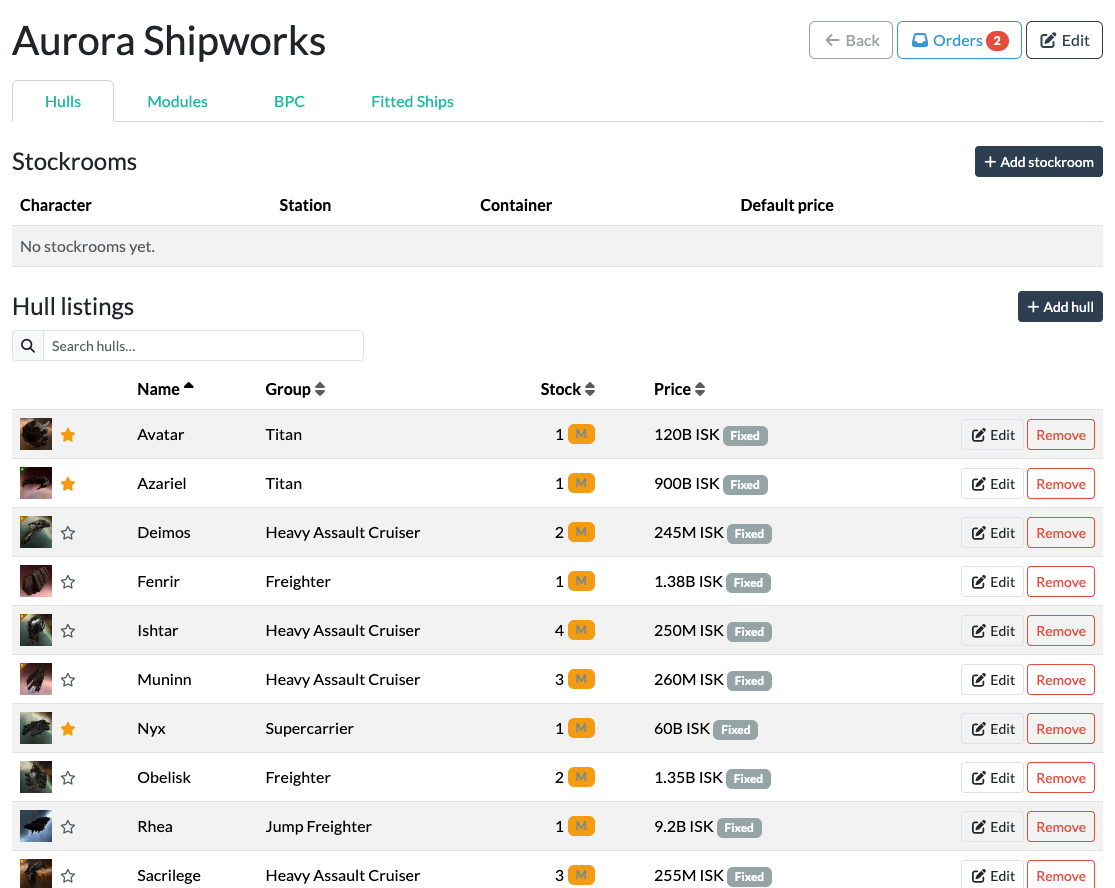
Task: Remove the Azariel listing
Action: tap(1060, 484)
